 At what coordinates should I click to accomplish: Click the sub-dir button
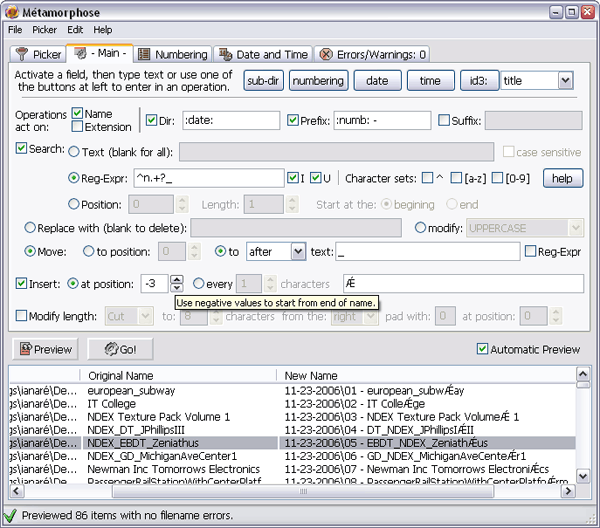264,80
